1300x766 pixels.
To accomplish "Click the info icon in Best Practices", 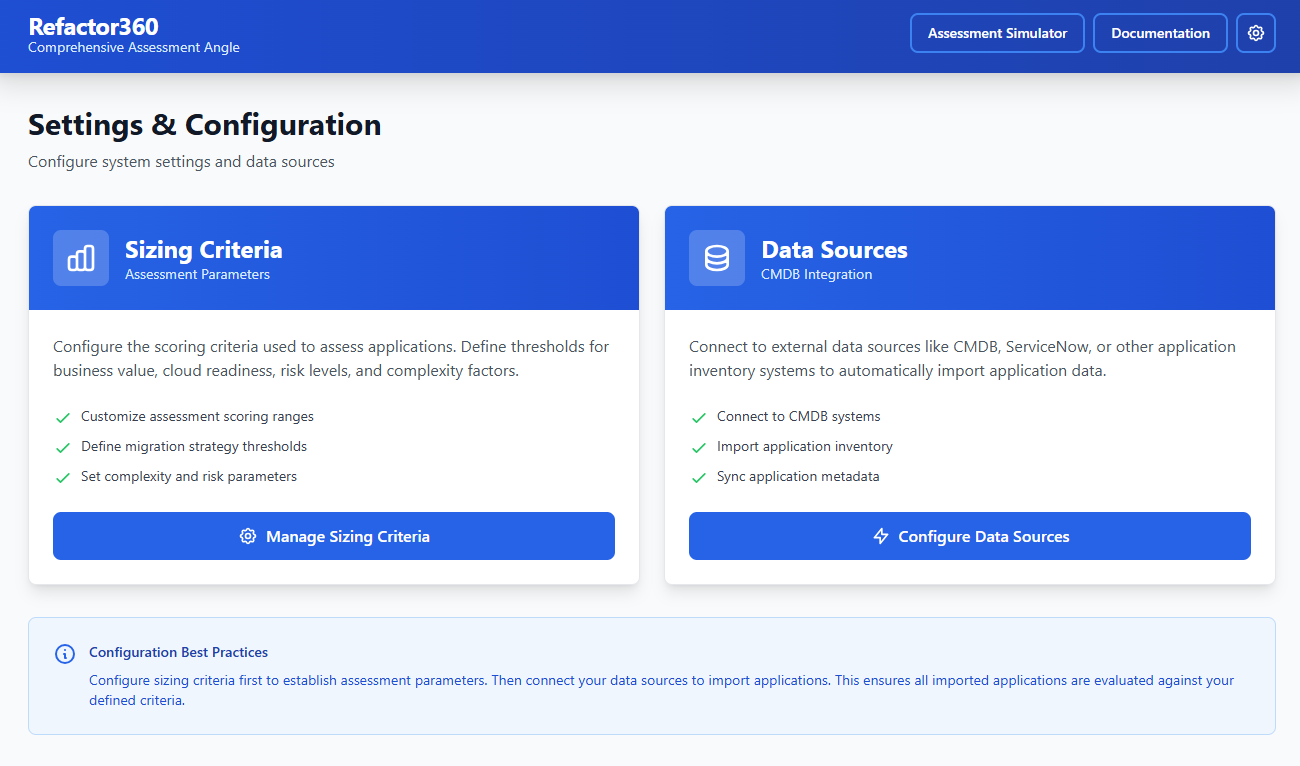I will (65, 654).
